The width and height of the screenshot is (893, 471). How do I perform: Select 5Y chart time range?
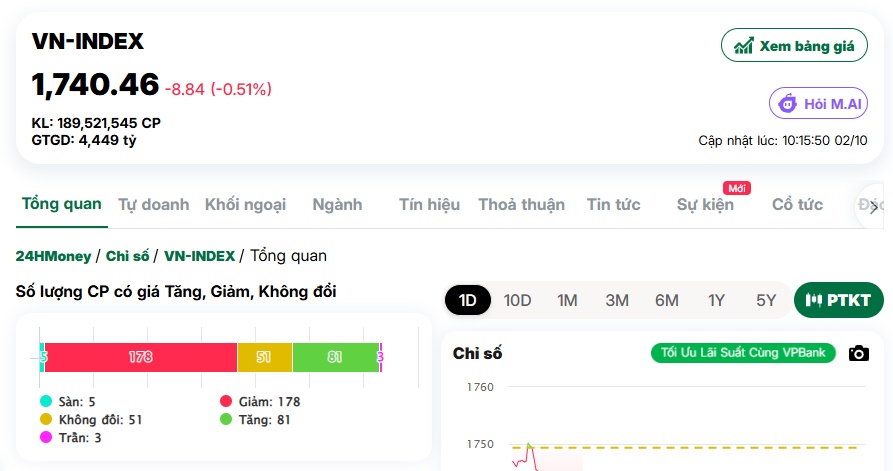click(766, 300)
